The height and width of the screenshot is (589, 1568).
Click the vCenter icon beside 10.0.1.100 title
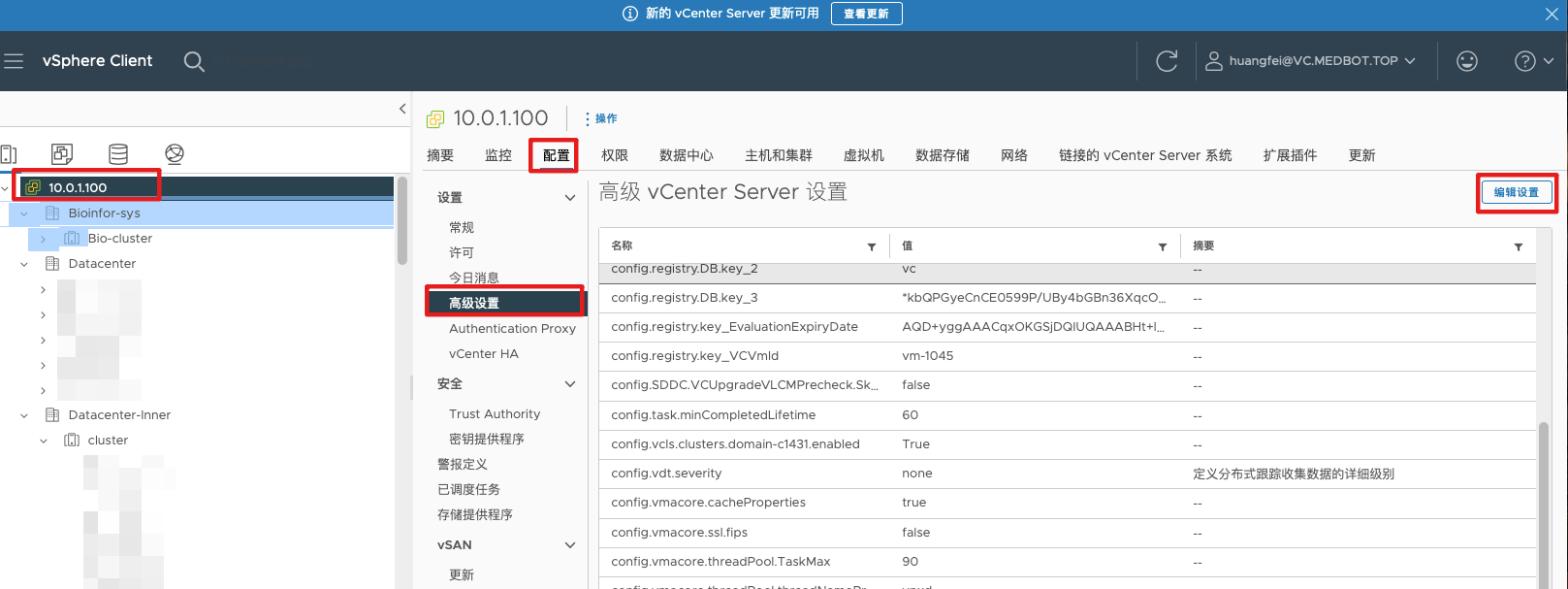[435, 118]
